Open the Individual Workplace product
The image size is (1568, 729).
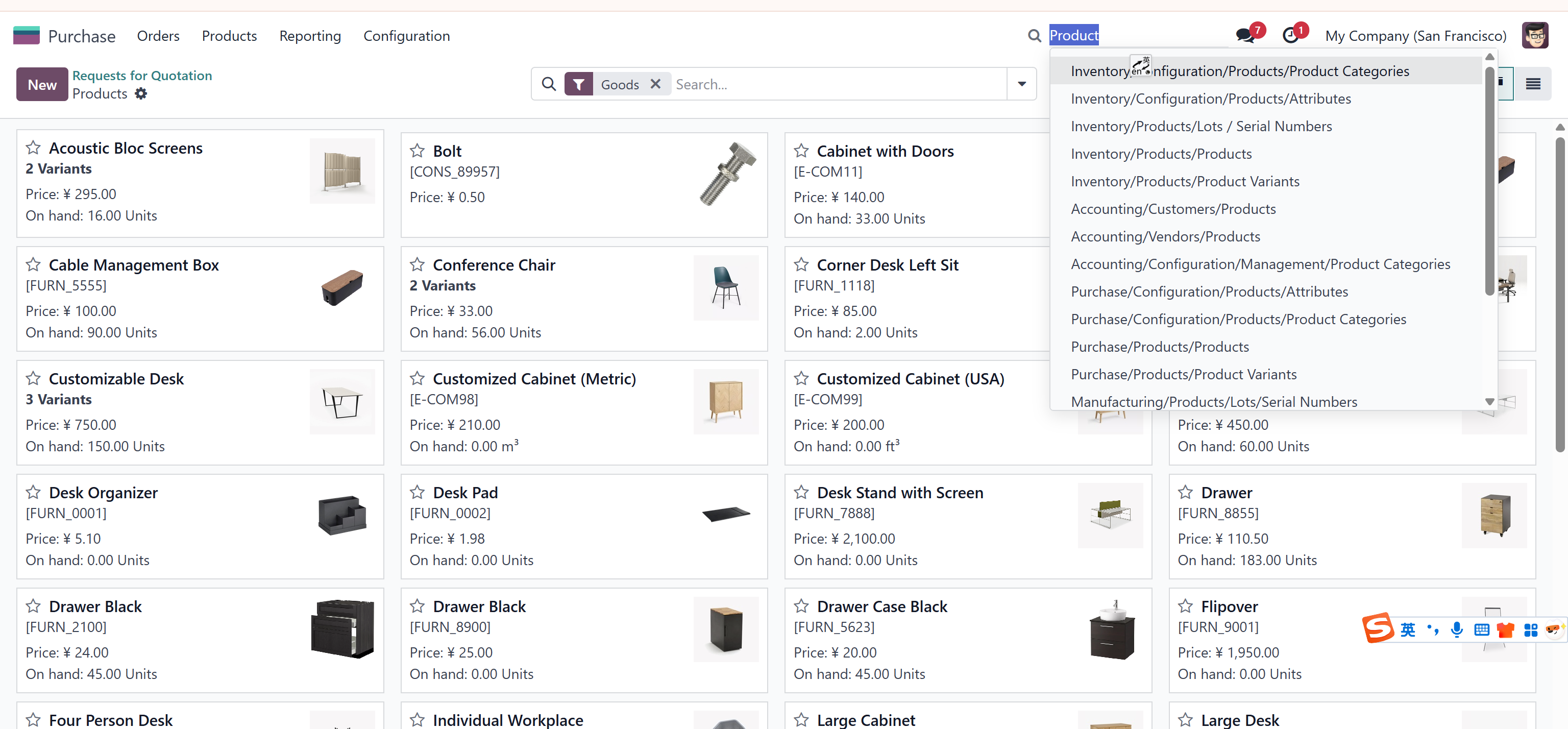(x=584, y=716)
